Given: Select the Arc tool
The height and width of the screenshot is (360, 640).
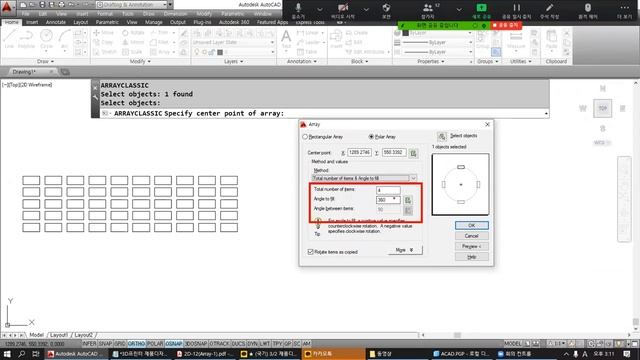Looking at the screenshot, I should click(64, 39).
